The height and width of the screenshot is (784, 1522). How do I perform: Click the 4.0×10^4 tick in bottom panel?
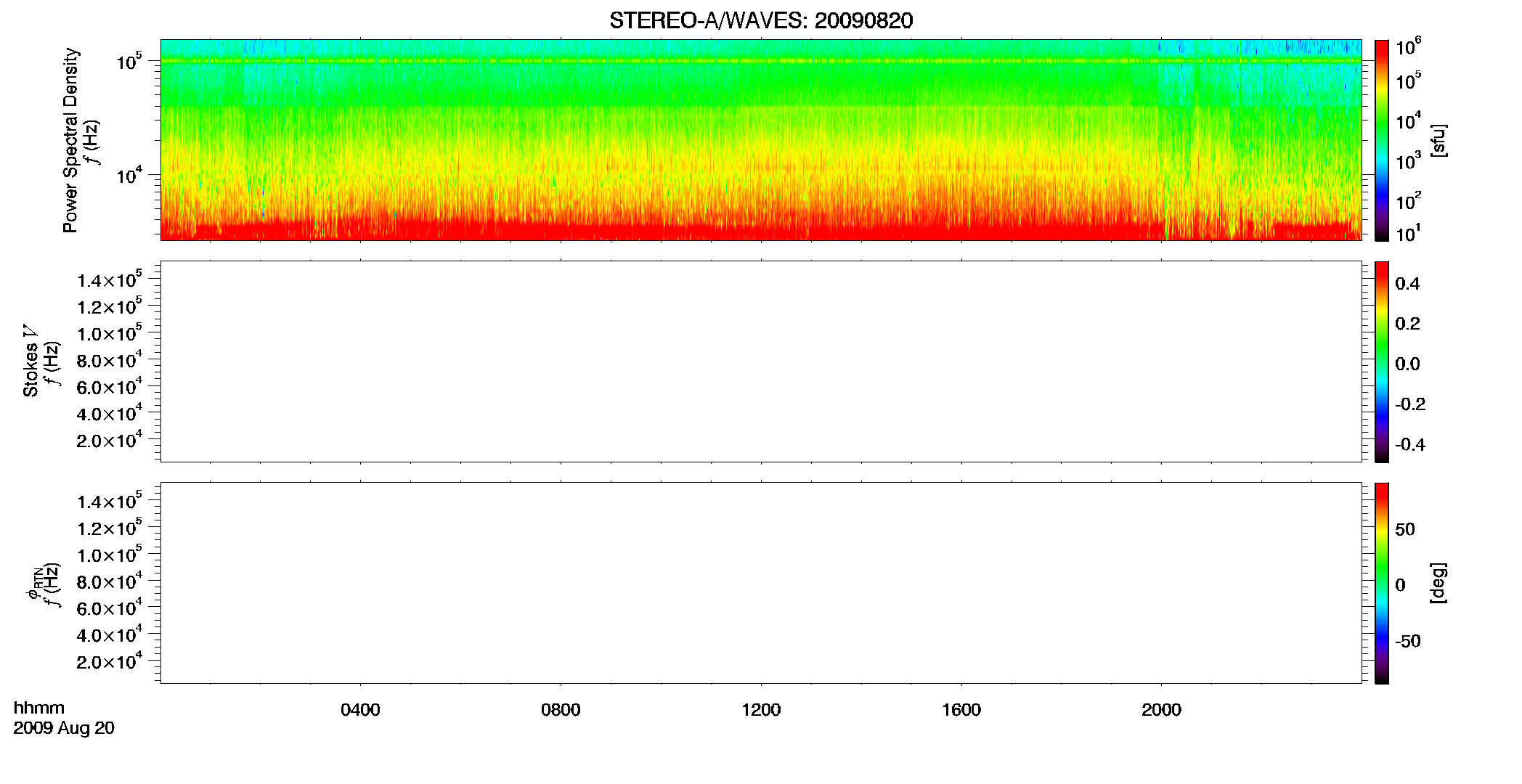110,634
